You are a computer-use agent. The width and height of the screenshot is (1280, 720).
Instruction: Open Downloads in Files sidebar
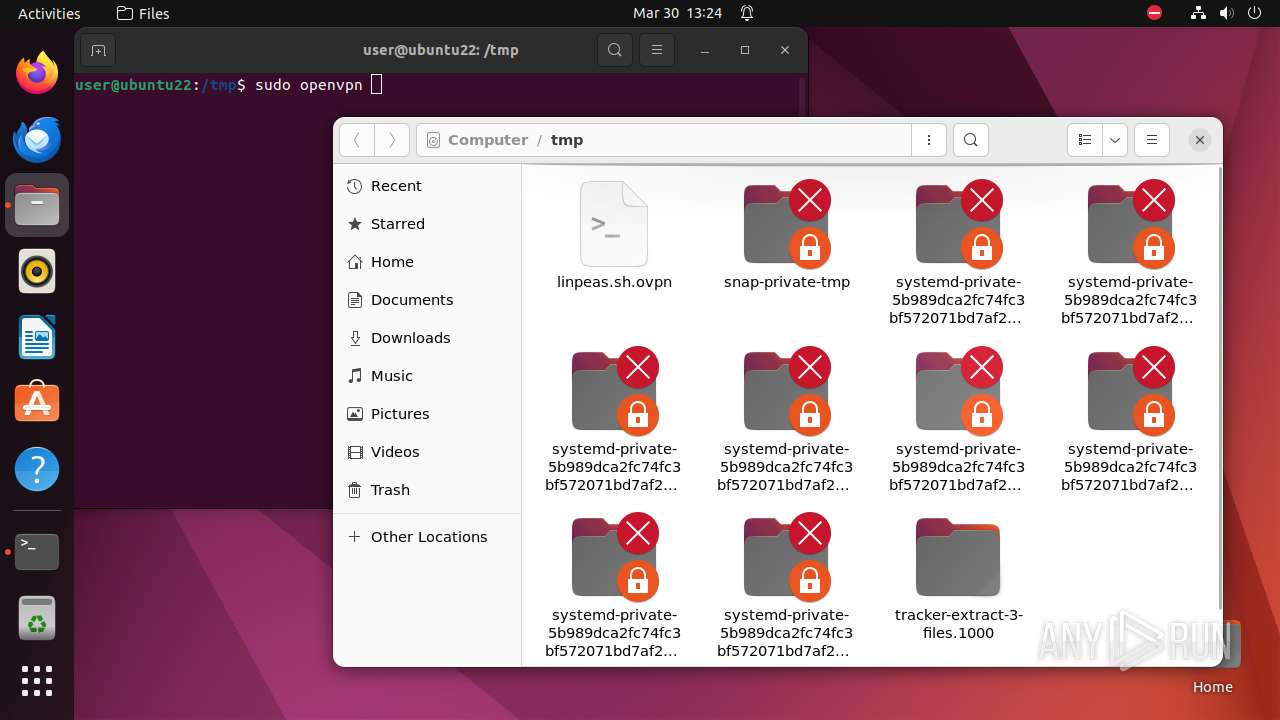pos(427,338)
